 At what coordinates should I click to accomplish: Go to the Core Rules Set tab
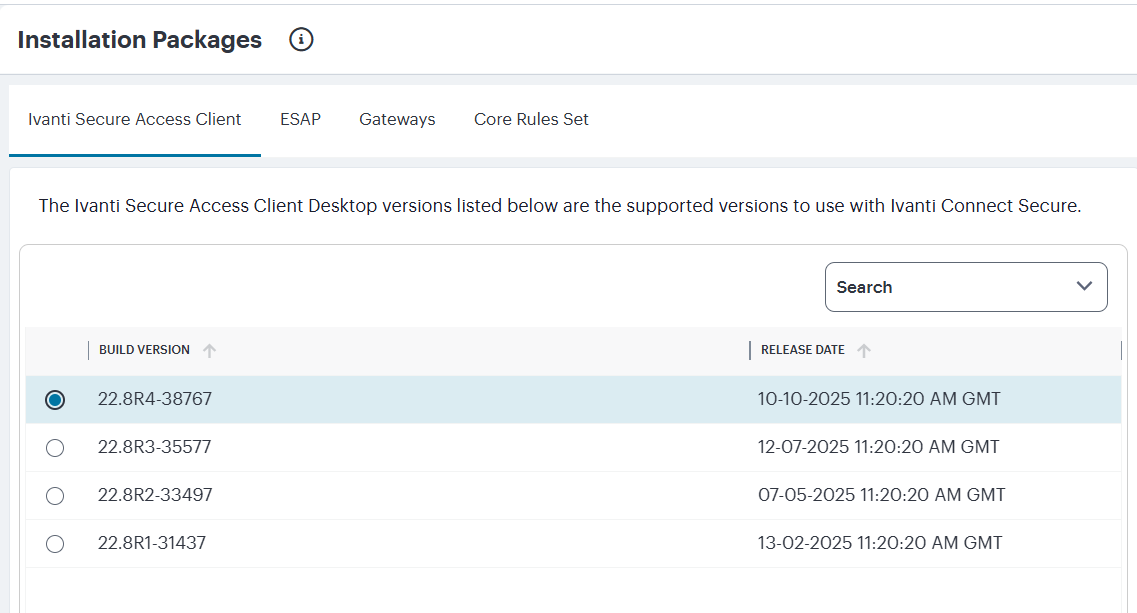[531, 119]
